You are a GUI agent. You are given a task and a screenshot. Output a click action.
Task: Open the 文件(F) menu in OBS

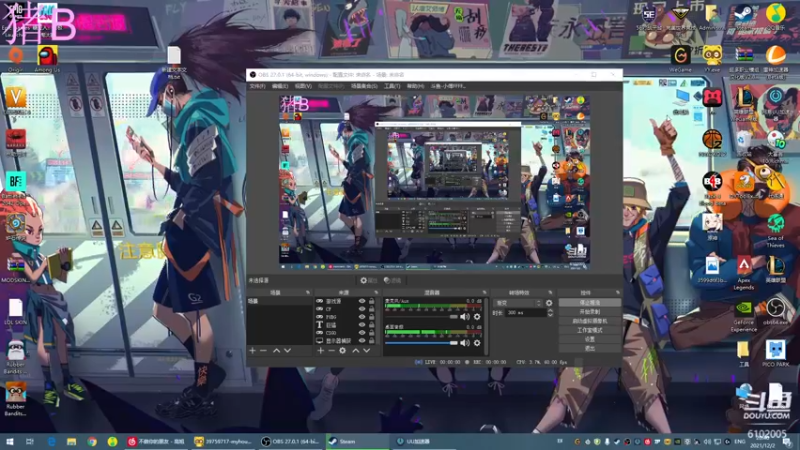(x=257, y=86)
